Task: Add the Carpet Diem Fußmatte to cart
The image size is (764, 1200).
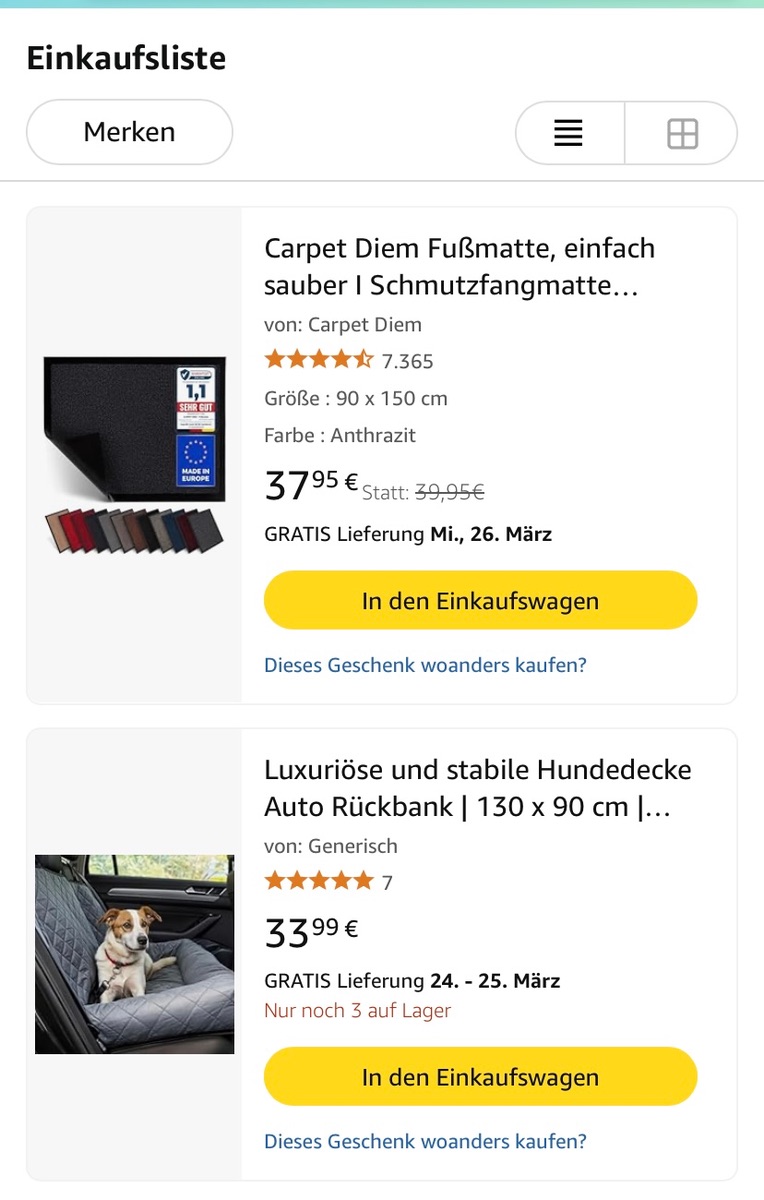Action: 480,601
